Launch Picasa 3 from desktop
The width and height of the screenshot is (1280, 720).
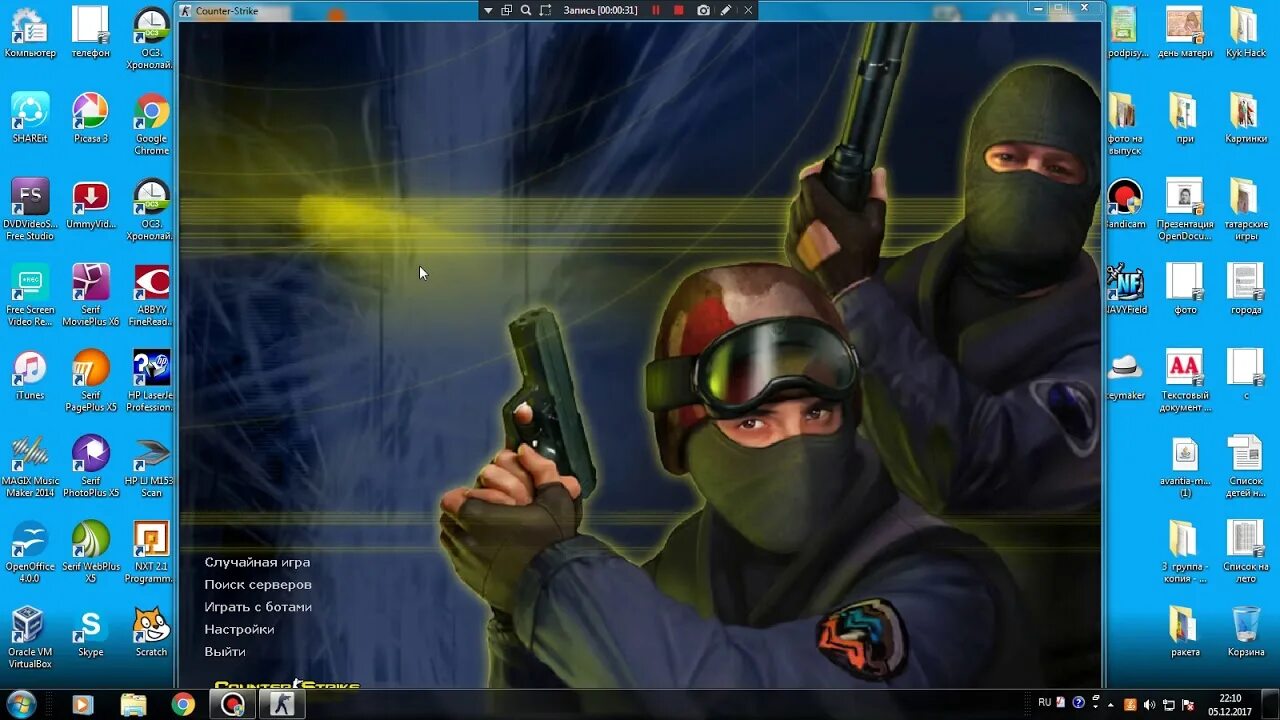pos(91,118)
